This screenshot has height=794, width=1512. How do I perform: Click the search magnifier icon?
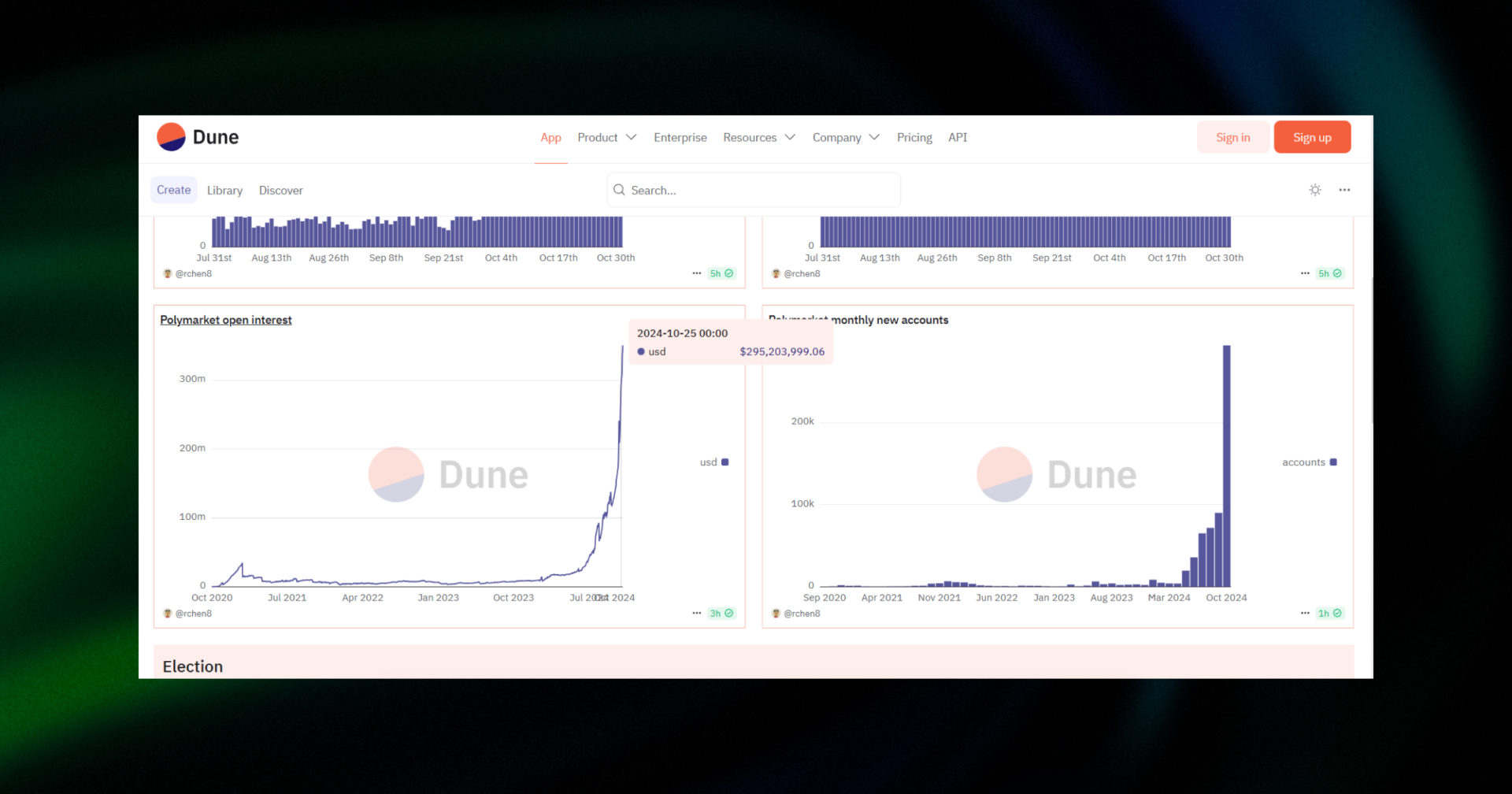[619, 190]
